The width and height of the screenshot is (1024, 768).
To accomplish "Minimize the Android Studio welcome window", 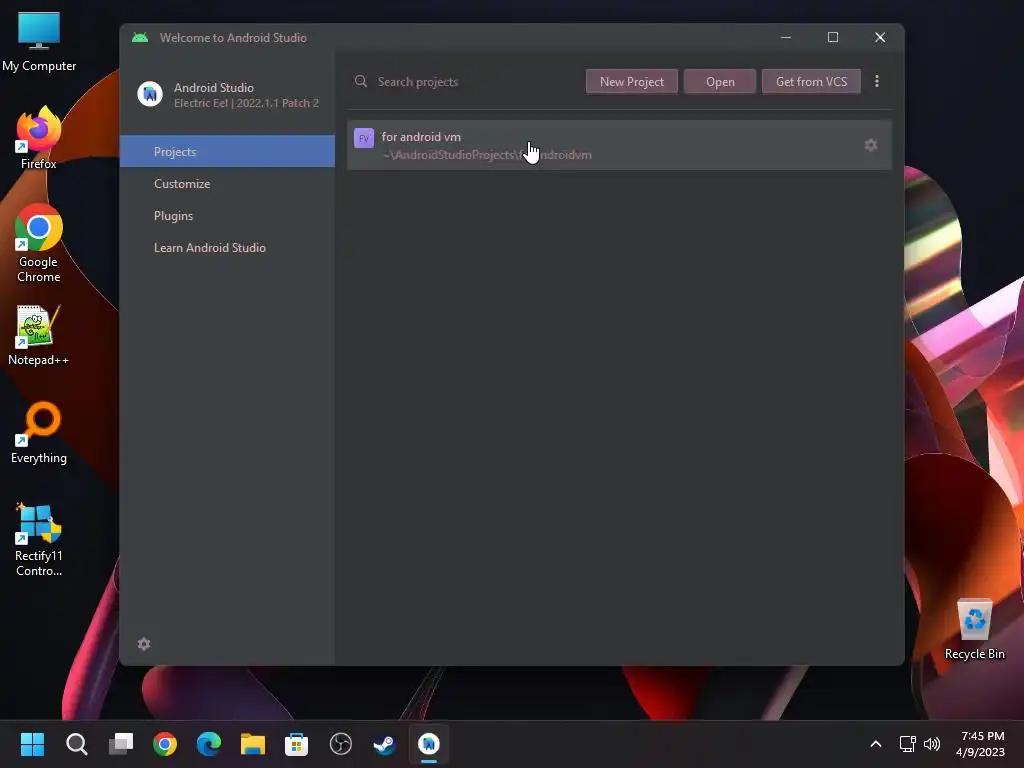I will click(x=786, y=37).
